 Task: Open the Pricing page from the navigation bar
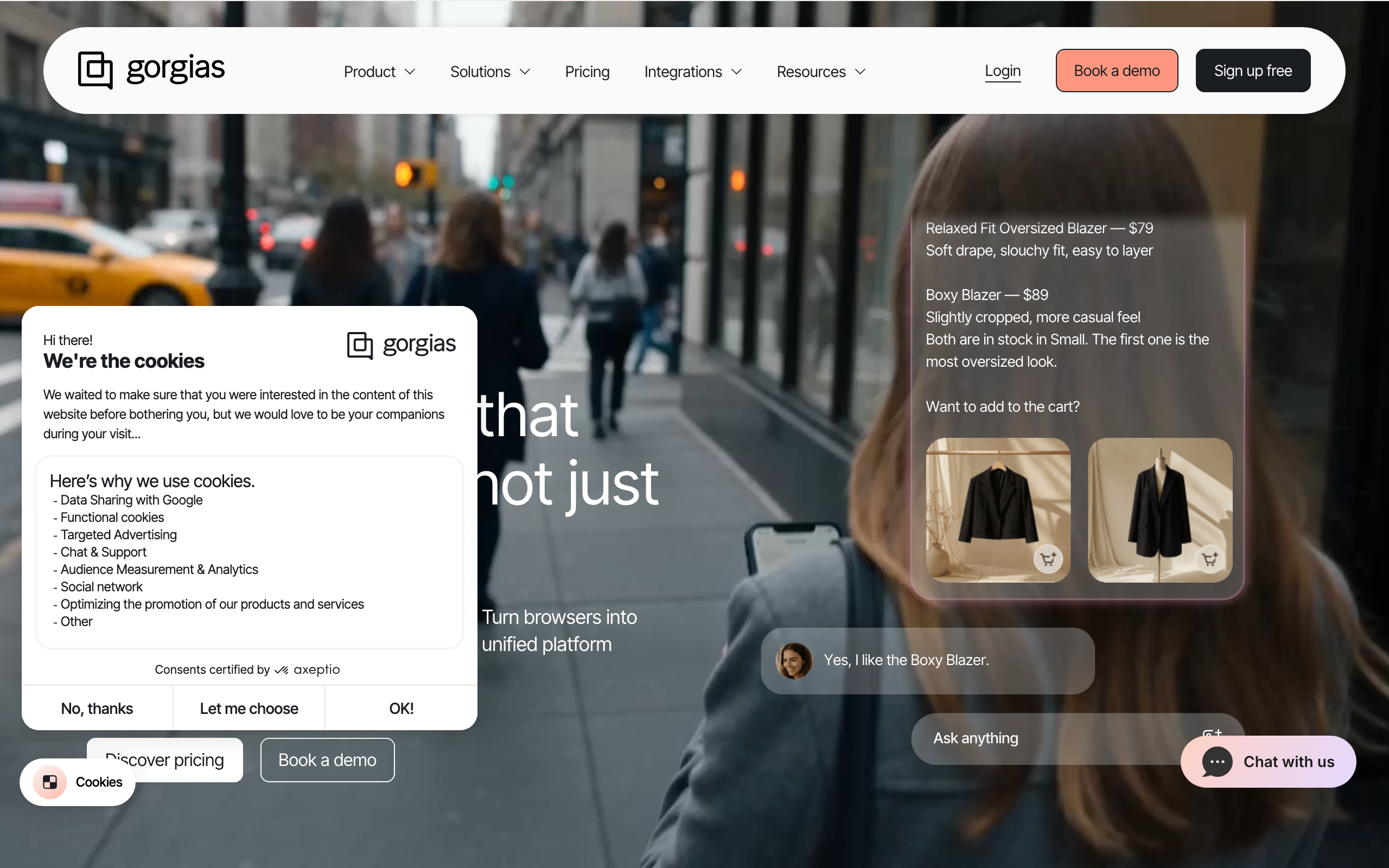tap(587, 72)
